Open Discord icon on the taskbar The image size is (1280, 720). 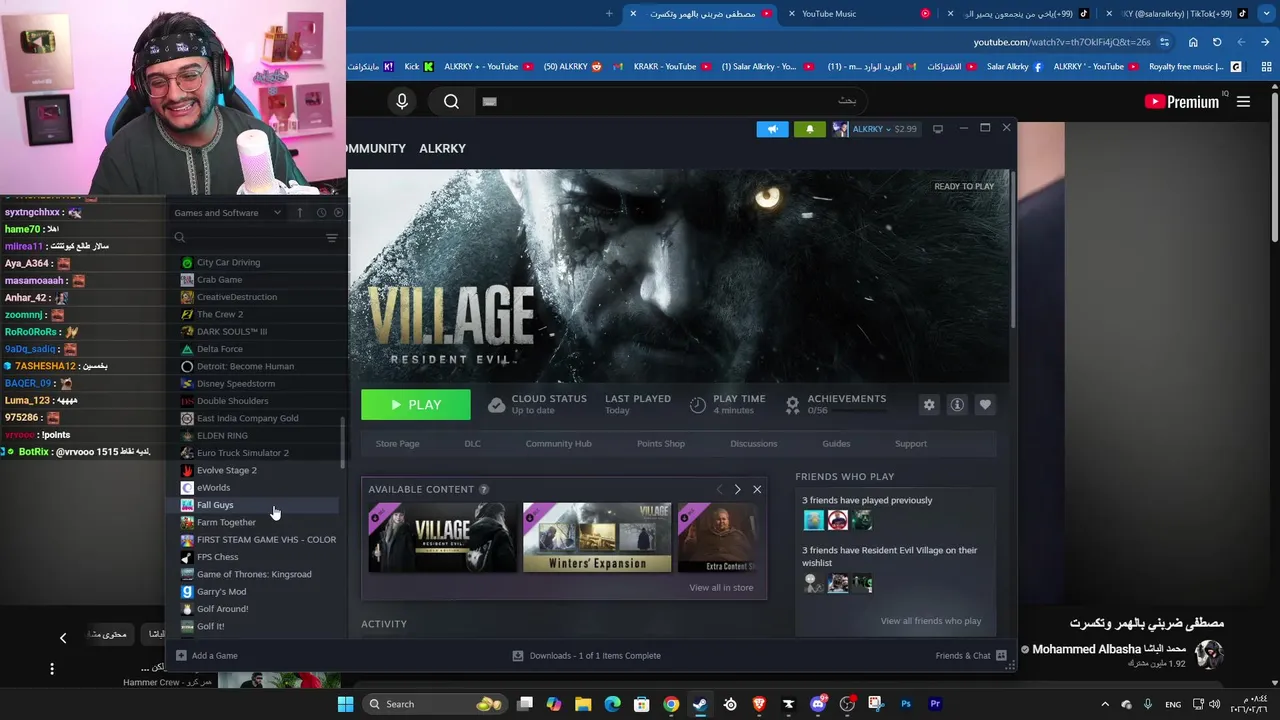[818, 704]
